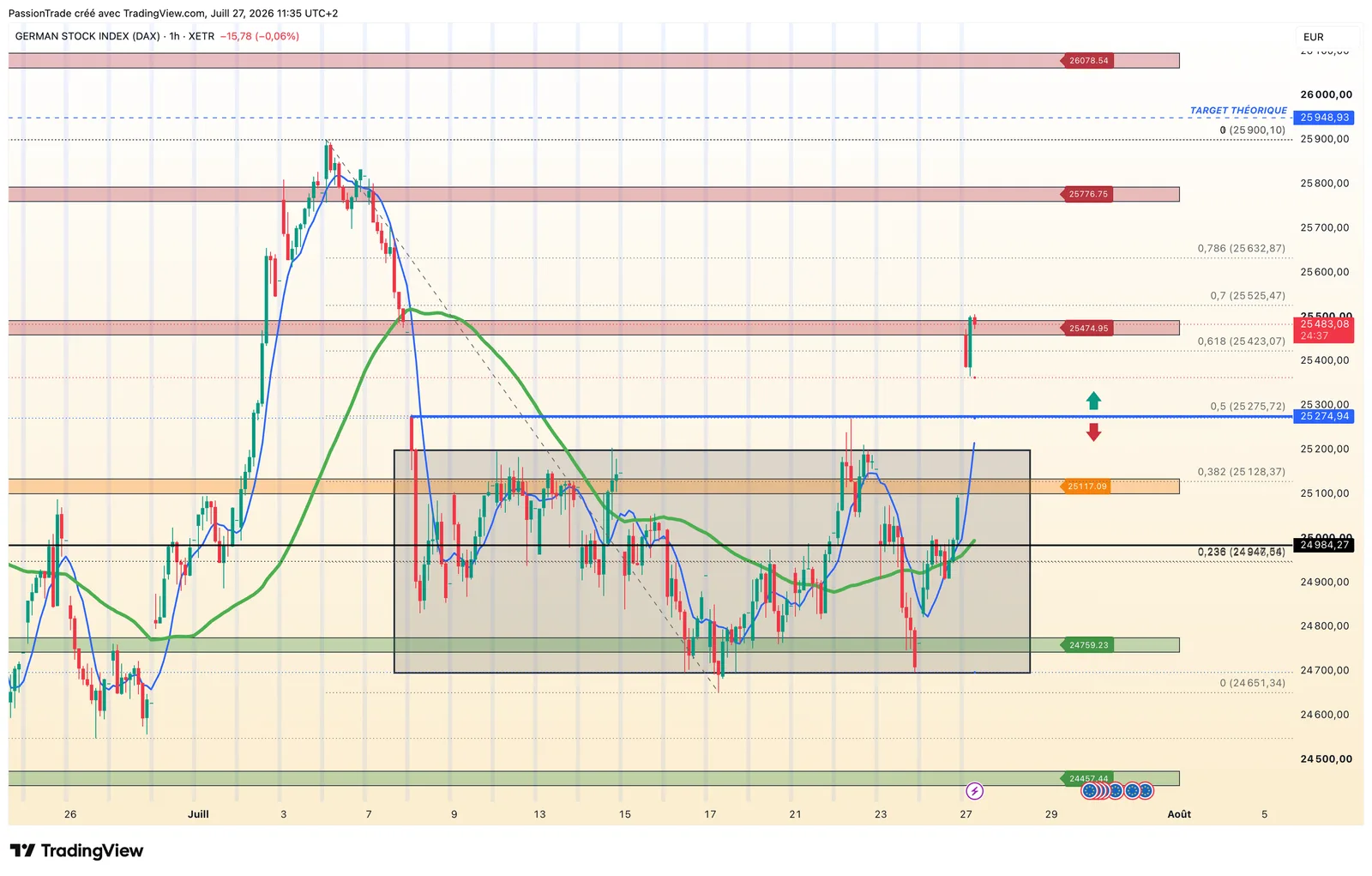Click the TARGET THÉORIQUE label
Screen dimensions: 1372x876
click(x=1238, y=111)
